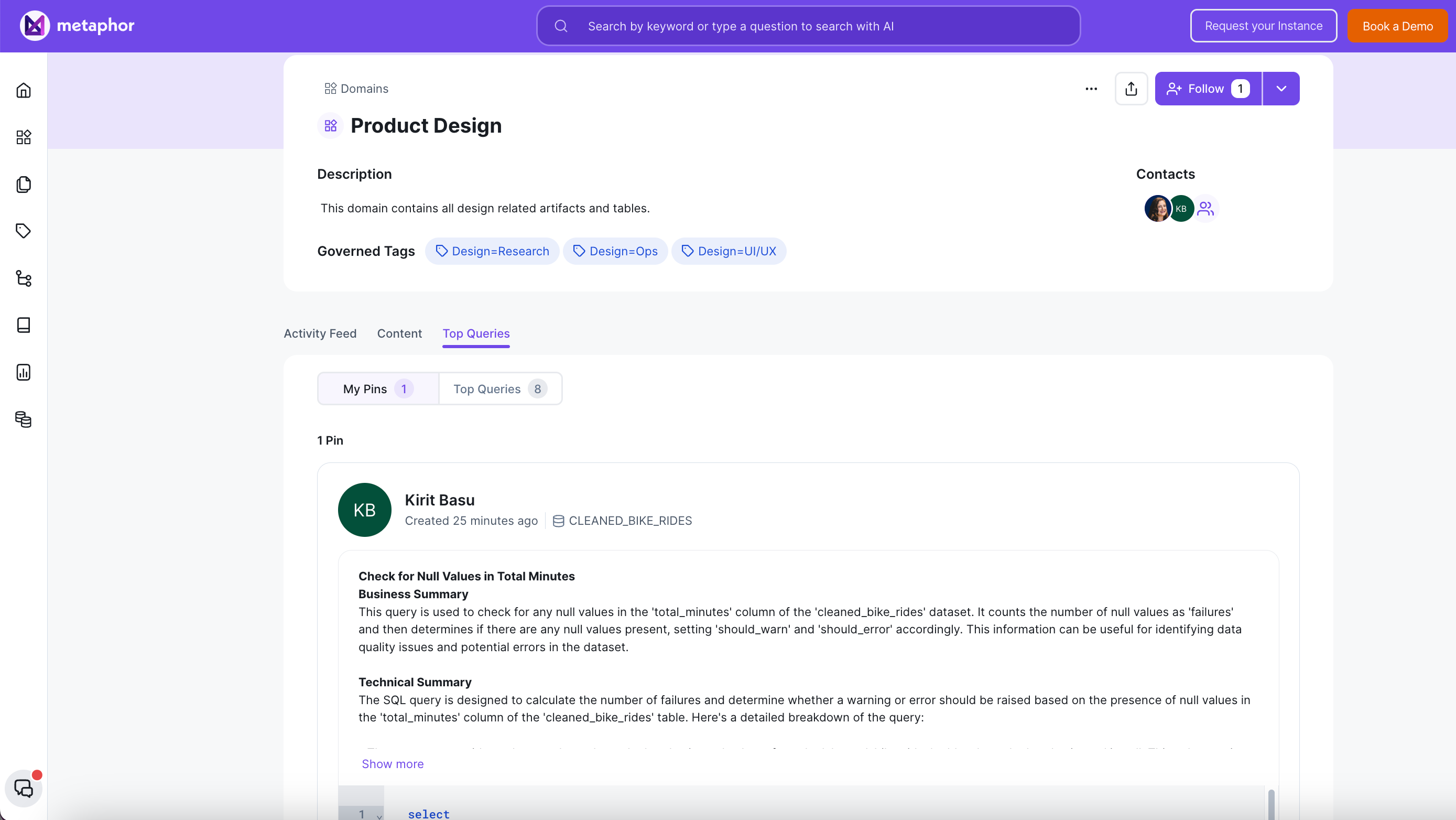Click the Product Design page title
This screenshot has width=1456, height=820.
[426, 125]
